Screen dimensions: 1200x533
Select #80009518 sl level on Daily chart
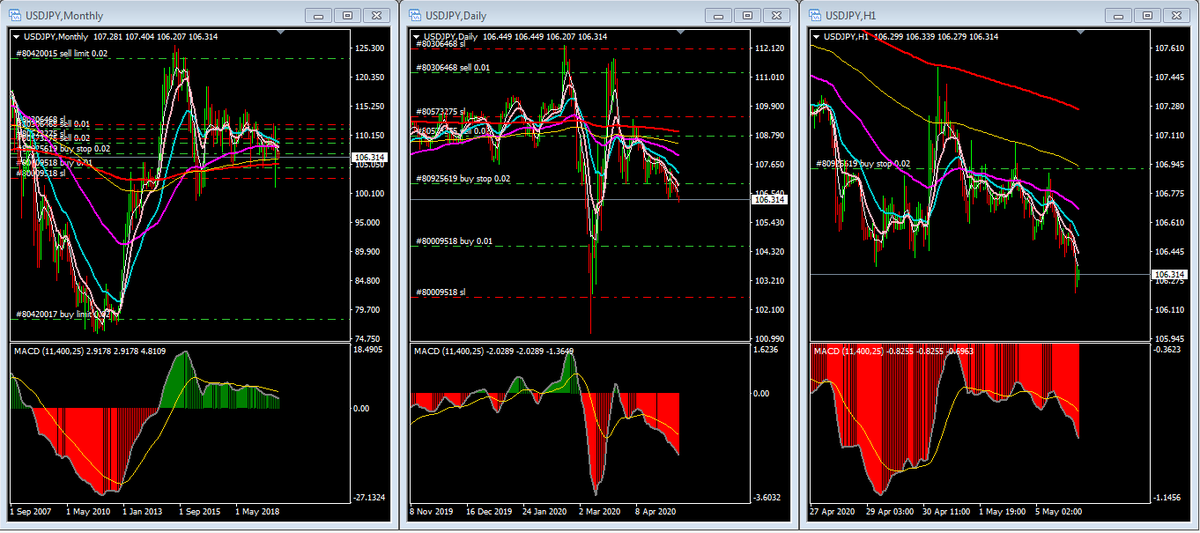click(440, 292)
